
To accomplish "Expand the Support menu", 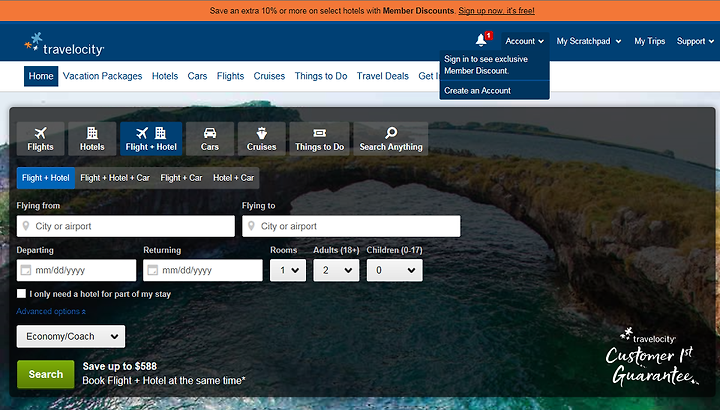I will click(695, 41).
